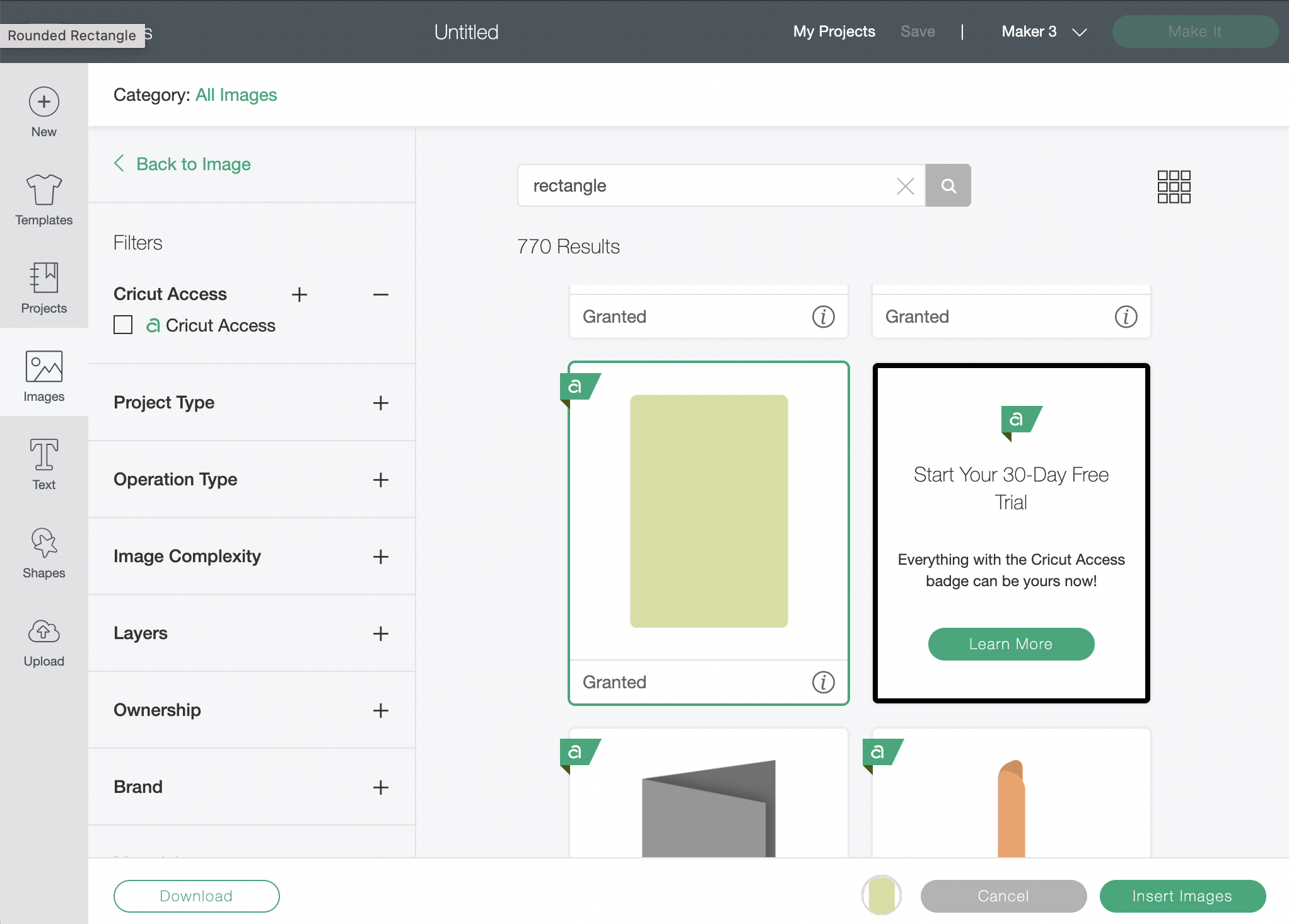Expand the Project Type filter
Image resolution: width=1289 pixels, height=924 pixels.
pos(380,403)
